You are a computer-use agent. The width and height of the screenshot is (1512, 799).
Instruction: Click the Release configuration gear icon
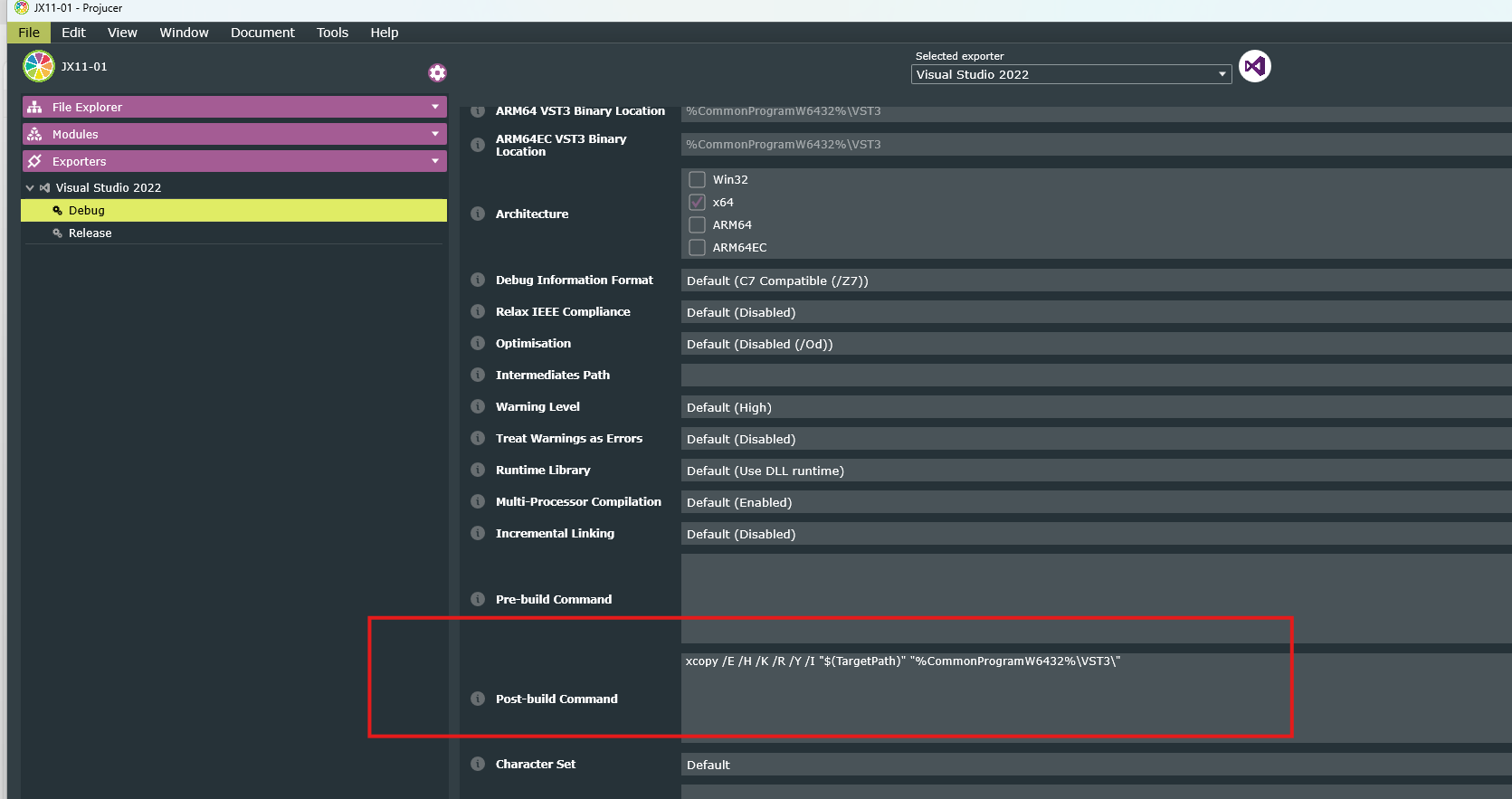click(57, 233)
